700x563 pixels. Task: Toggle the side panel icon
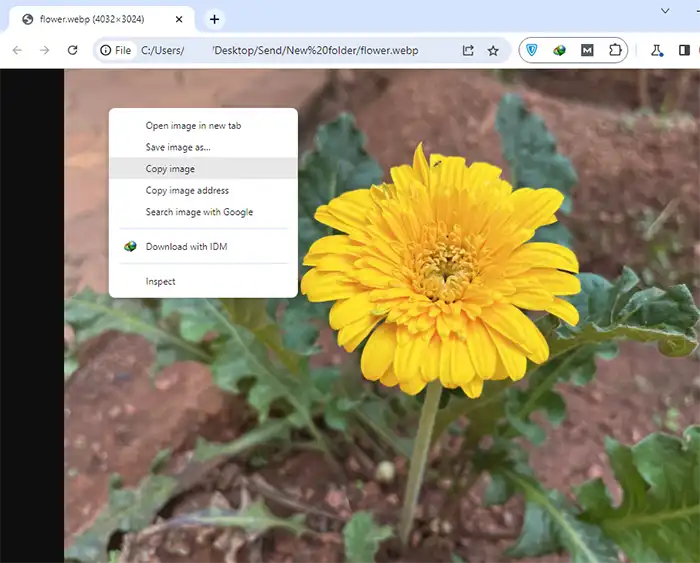click(684, 50)
